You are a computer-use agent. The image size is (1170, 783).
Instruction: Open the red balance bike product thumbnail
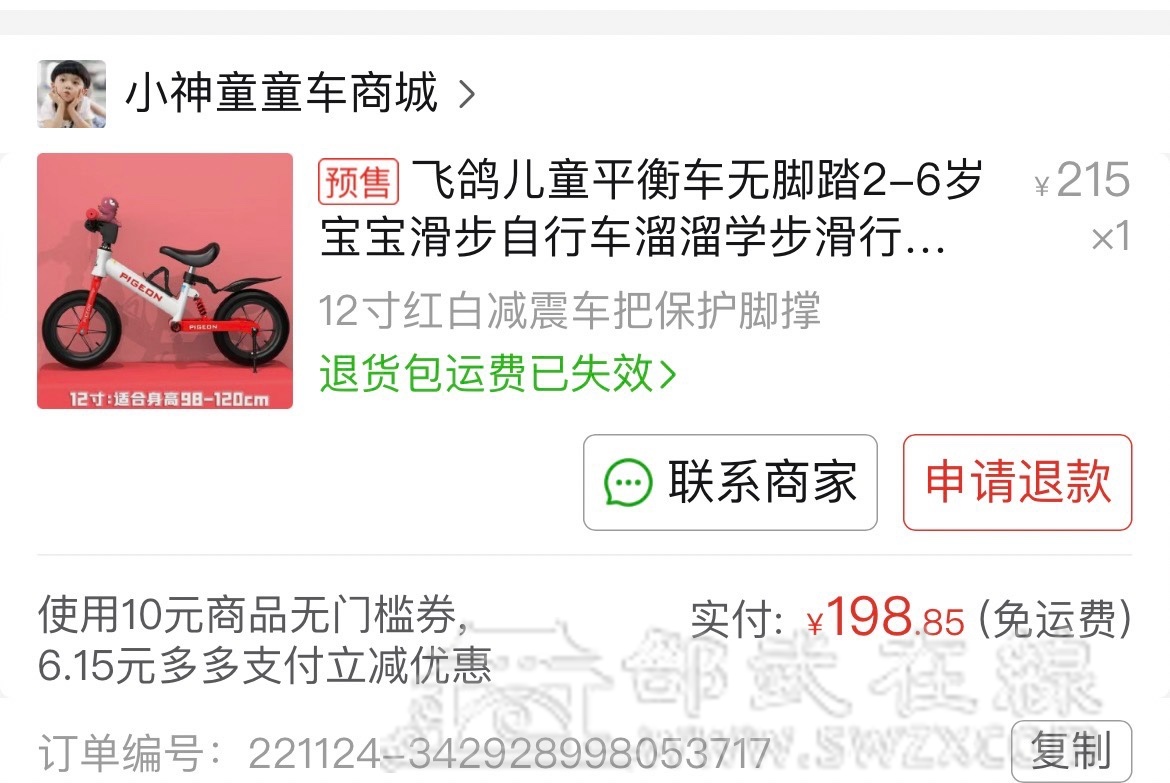[x=165, y=281]
